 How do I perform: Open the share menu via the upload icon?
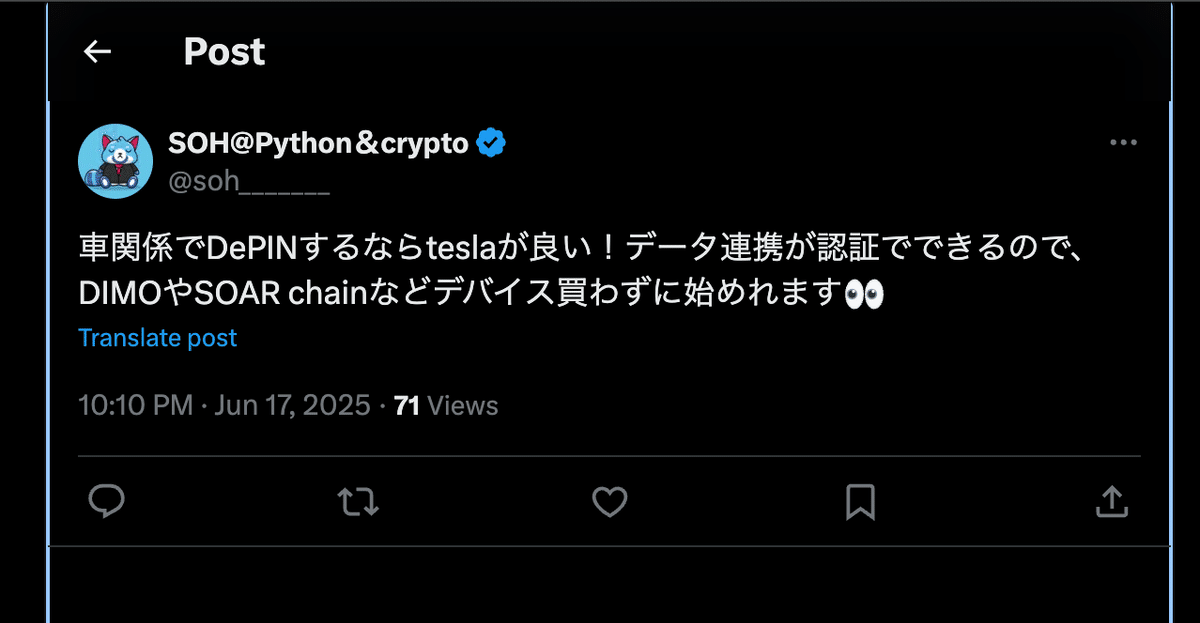point(1112,503)
